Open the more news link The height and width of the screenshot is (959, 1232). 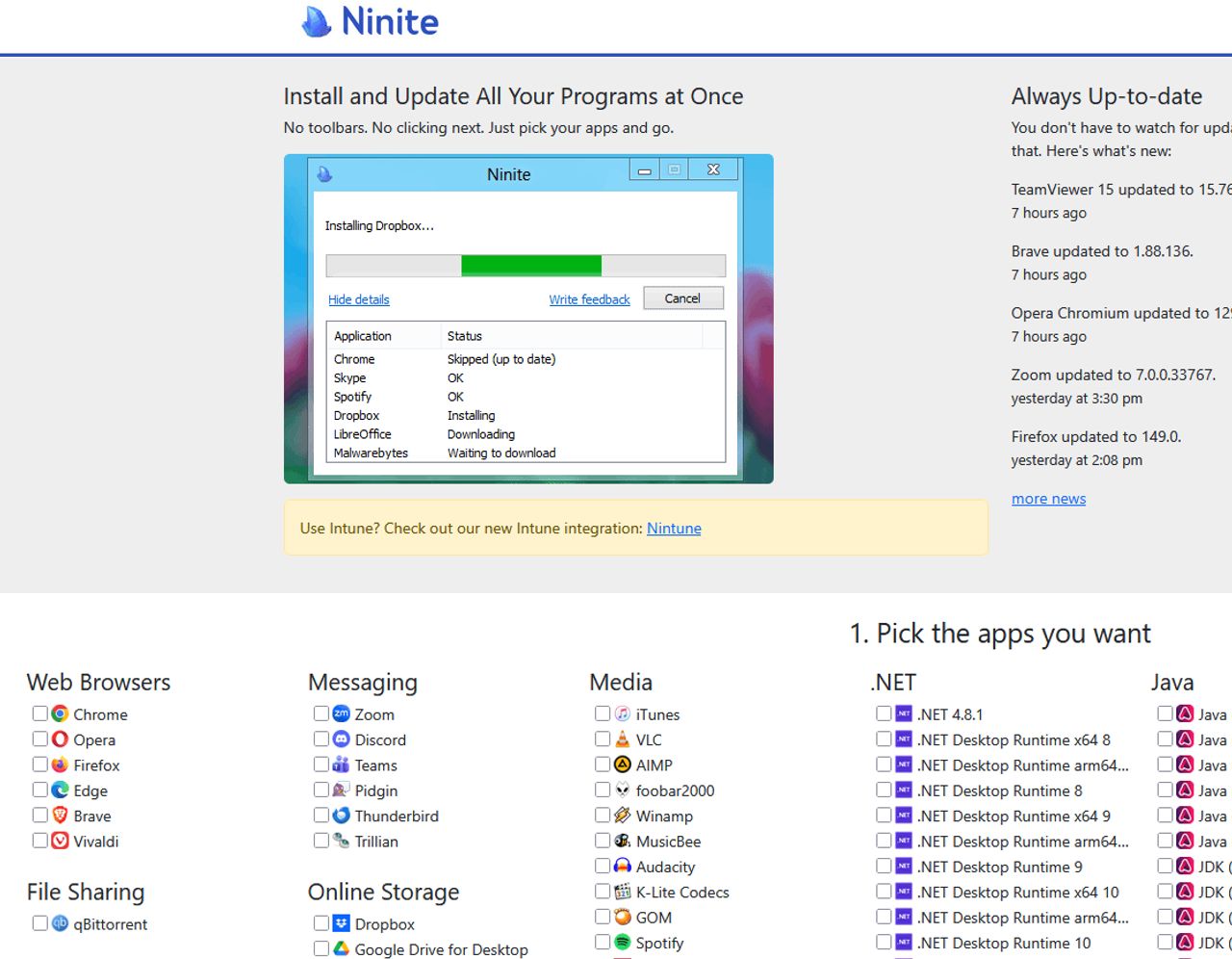pos(1048,499)
